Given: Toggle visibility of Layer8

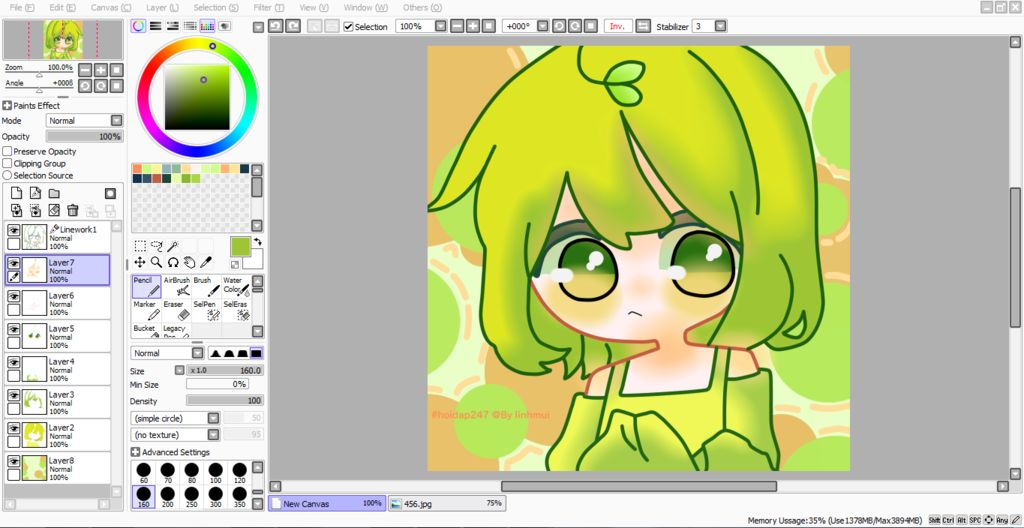Looking at the screenshot, I should coord(13,461).
